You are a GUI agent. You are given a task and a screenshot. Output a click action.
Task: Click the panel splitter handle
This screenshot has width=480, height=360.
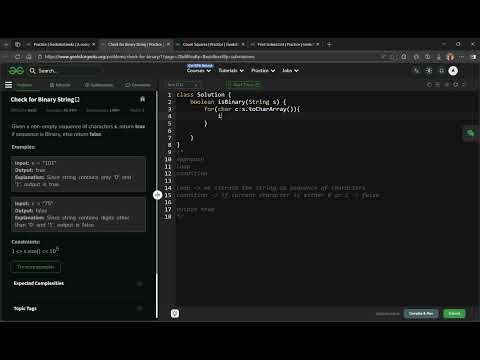click(x=157, y=195)
